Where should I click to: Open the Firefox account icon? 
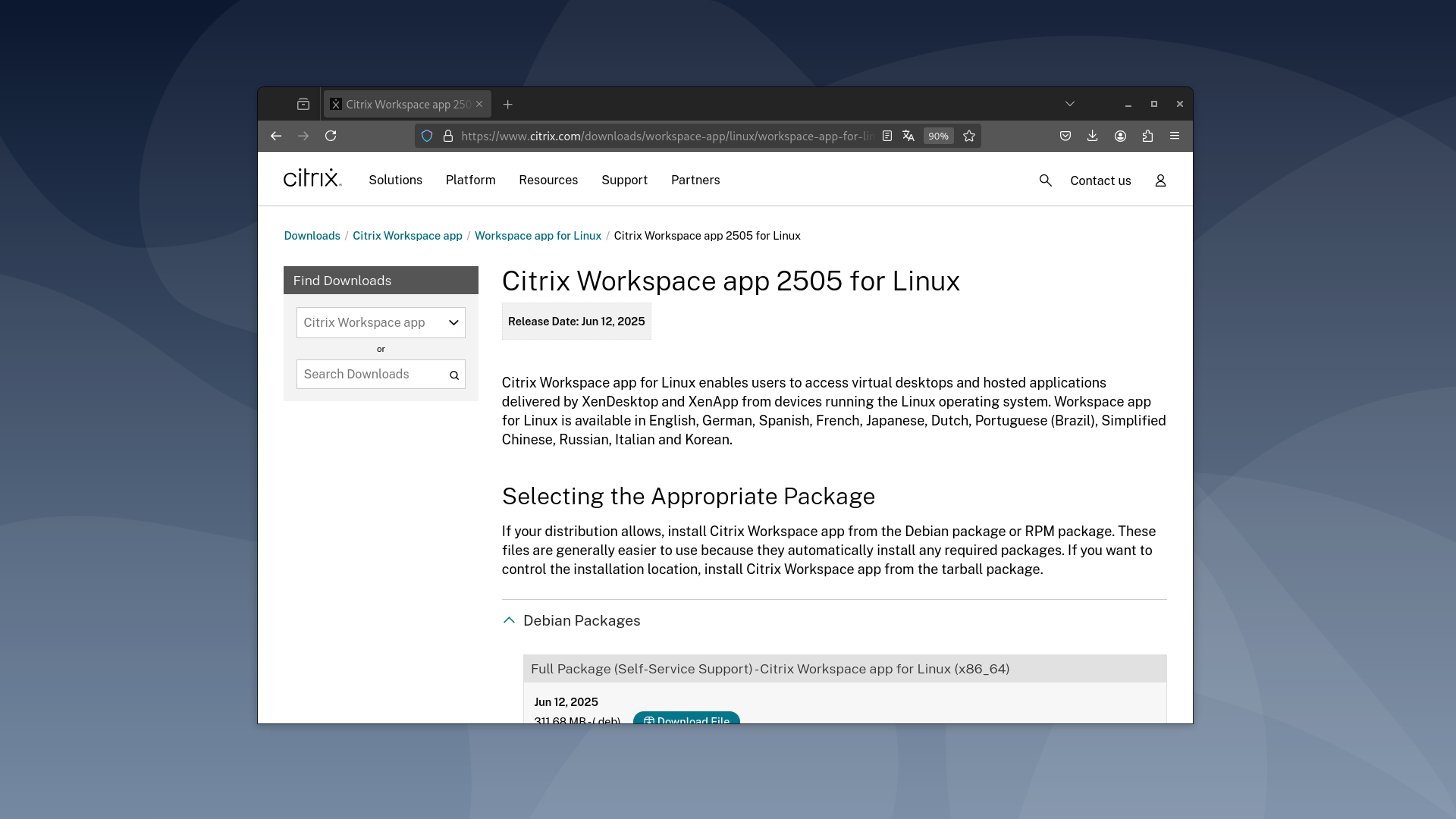tap(1120, 136)
